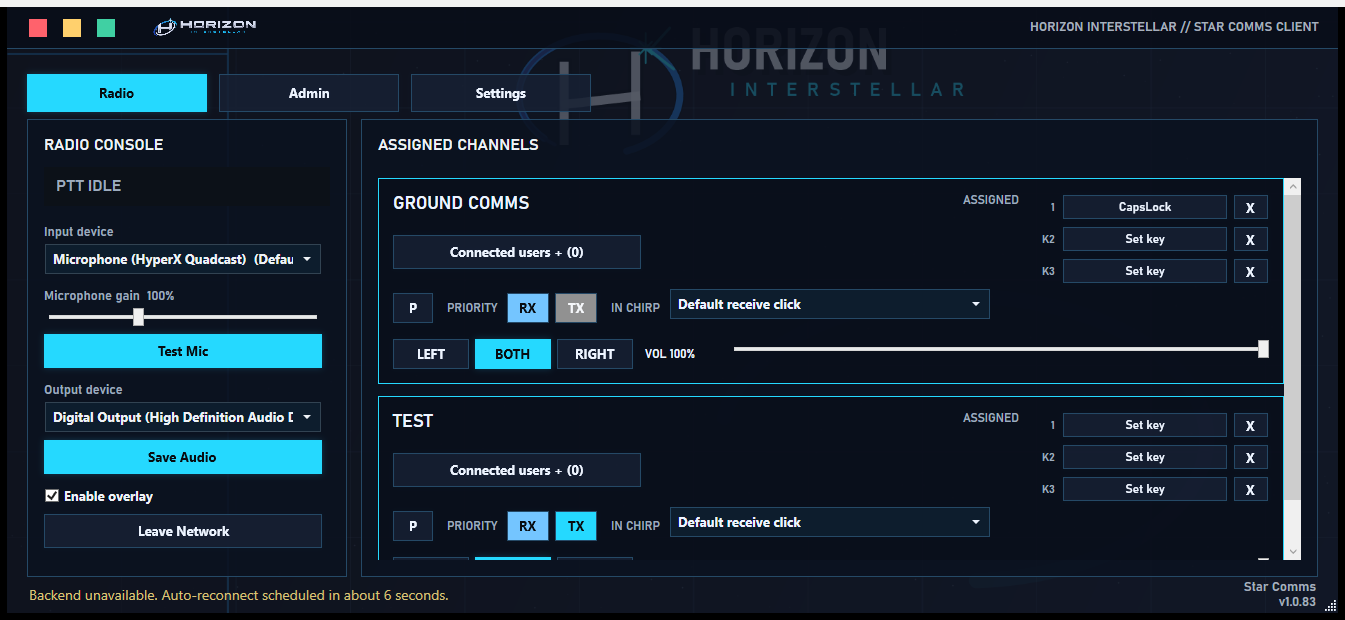Click 'VOL 100%' label in Ground Comms
Image resolution: width=1345 pixels, height=620 pixels.
(x=670, y=354)
